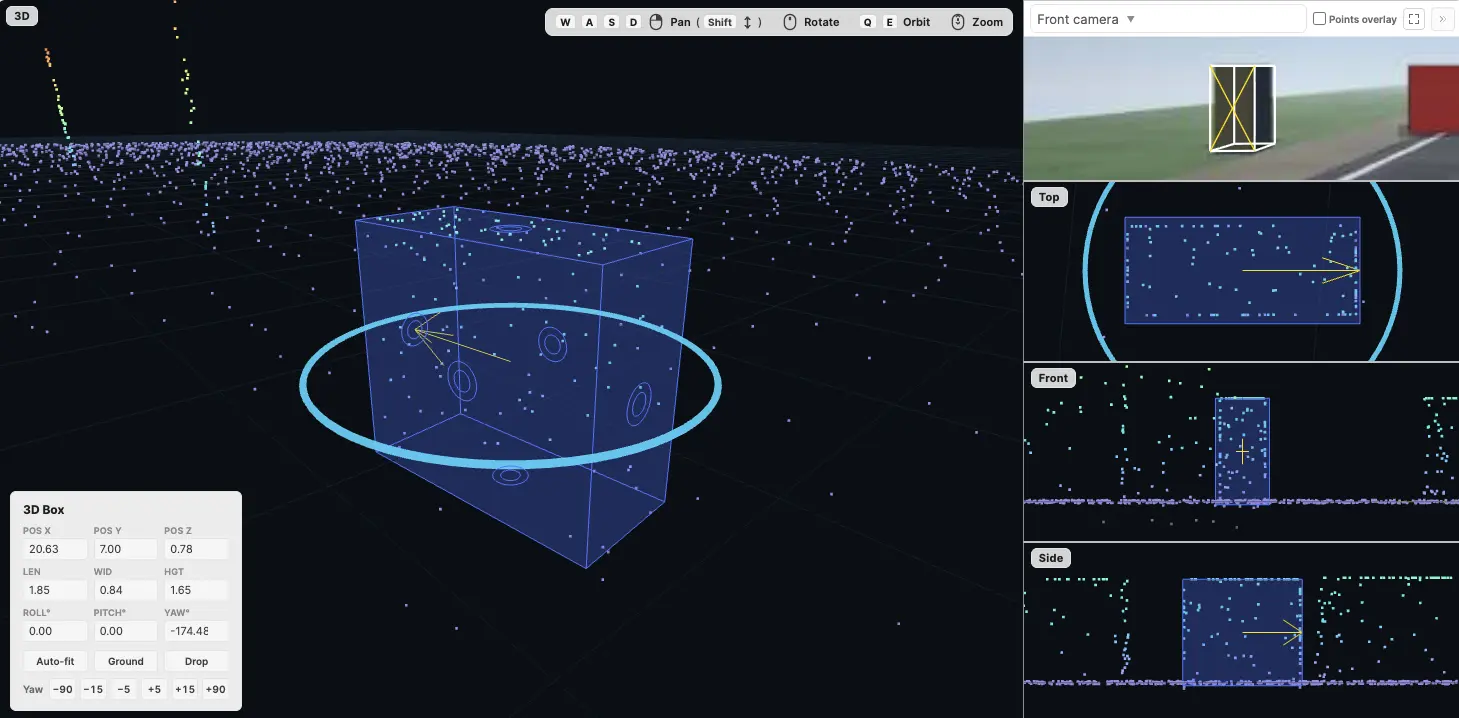The width and height of the screenshot is (1459, 718).
Task: Click the Ground button
Action: pyautogui.click(x=126, y=661)
